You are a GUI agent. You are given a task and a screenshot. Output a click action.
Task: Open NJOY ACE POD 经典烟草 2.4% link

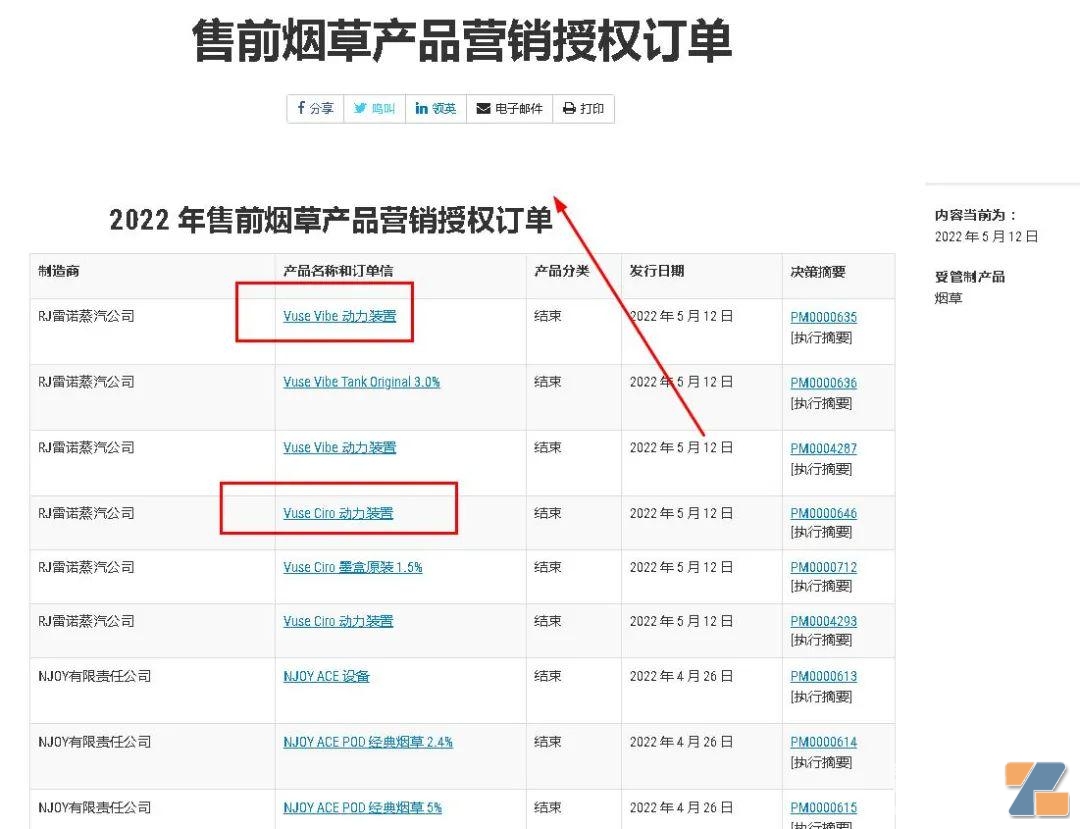367,742
